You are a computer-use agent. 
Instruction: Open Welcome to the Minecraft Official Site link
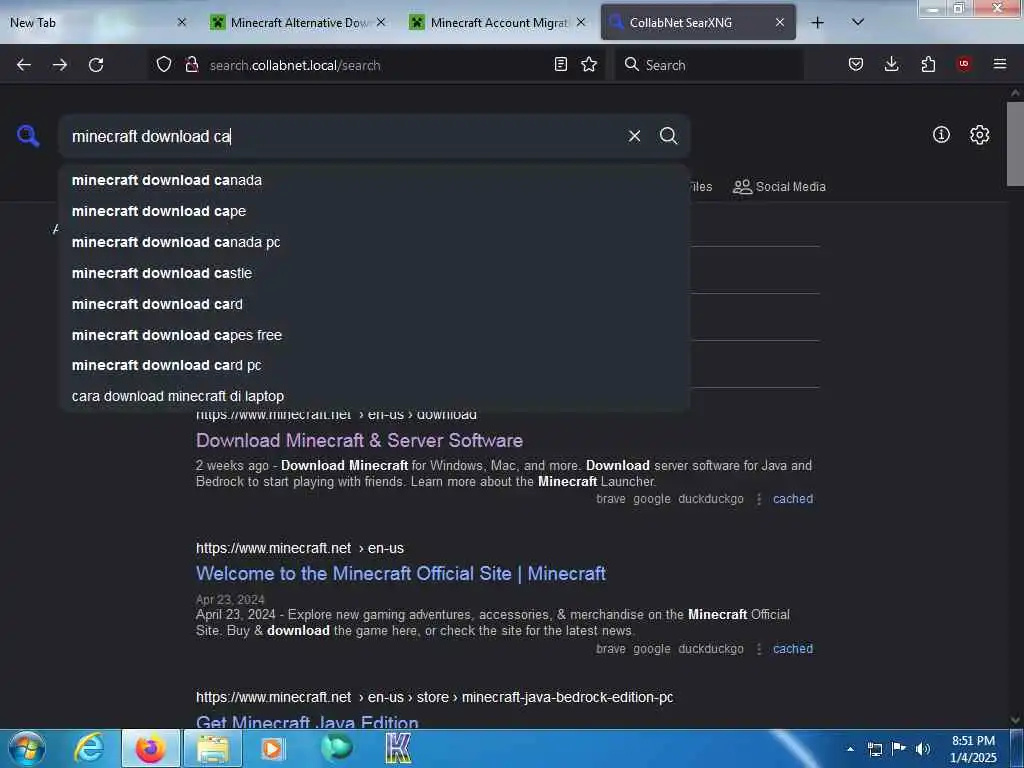coord(400,573)
